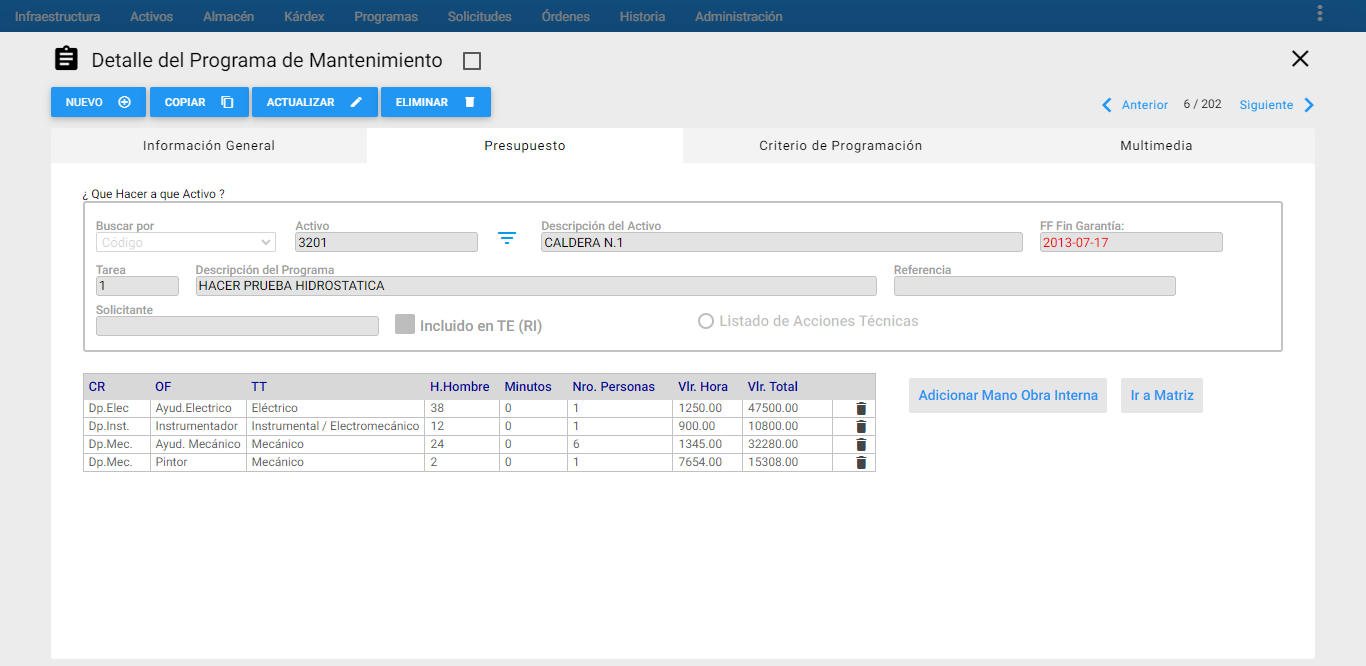This screenshot has height=666, width=1366.
Task: Delete the Instrumentador row with trash icon
Action: pyautogui.click(x=861, y=426)
